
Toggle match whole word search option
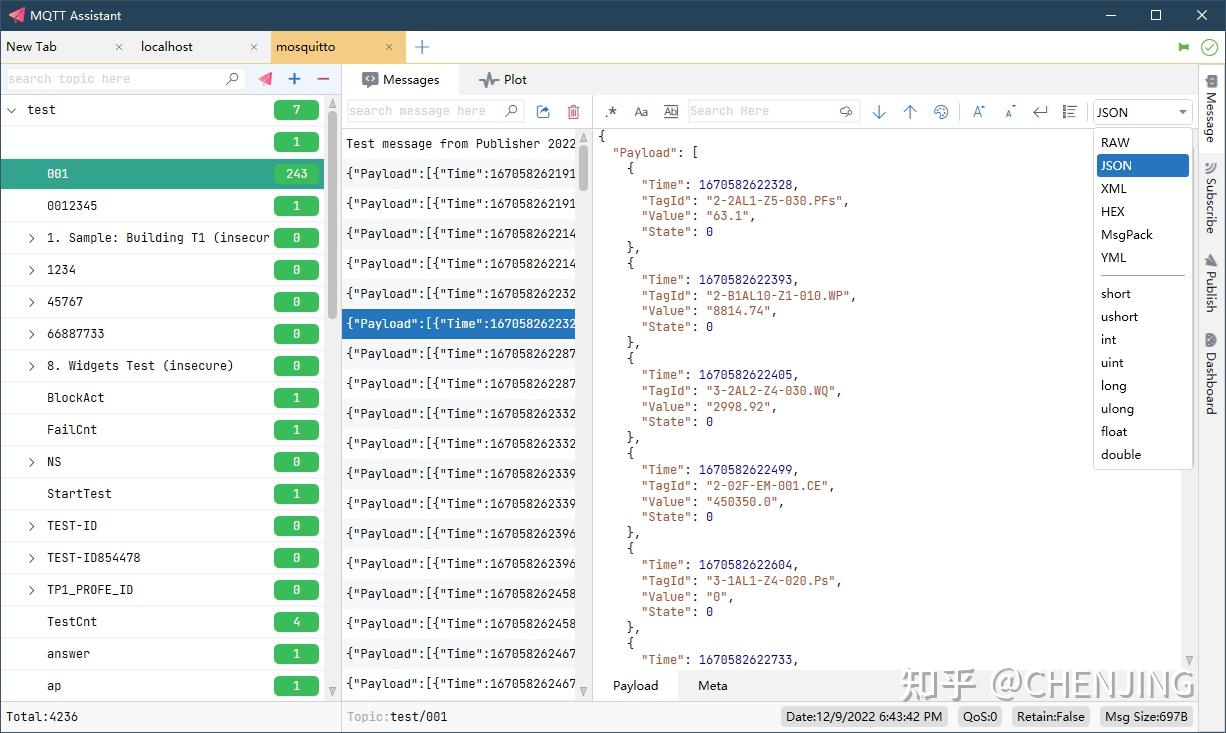click(x=671, y=112)
